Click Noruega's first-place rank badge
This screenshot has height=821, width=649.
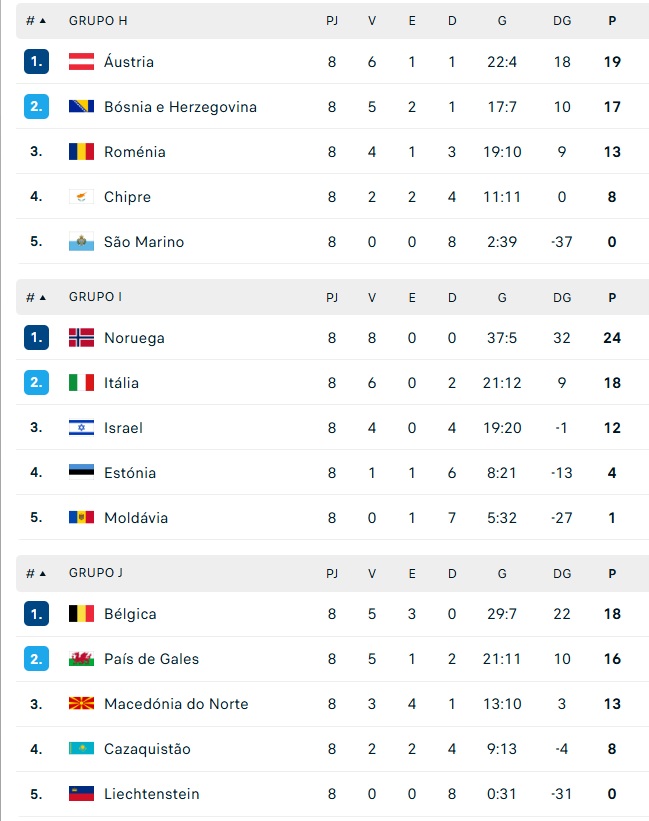click(x=36, y=338)
